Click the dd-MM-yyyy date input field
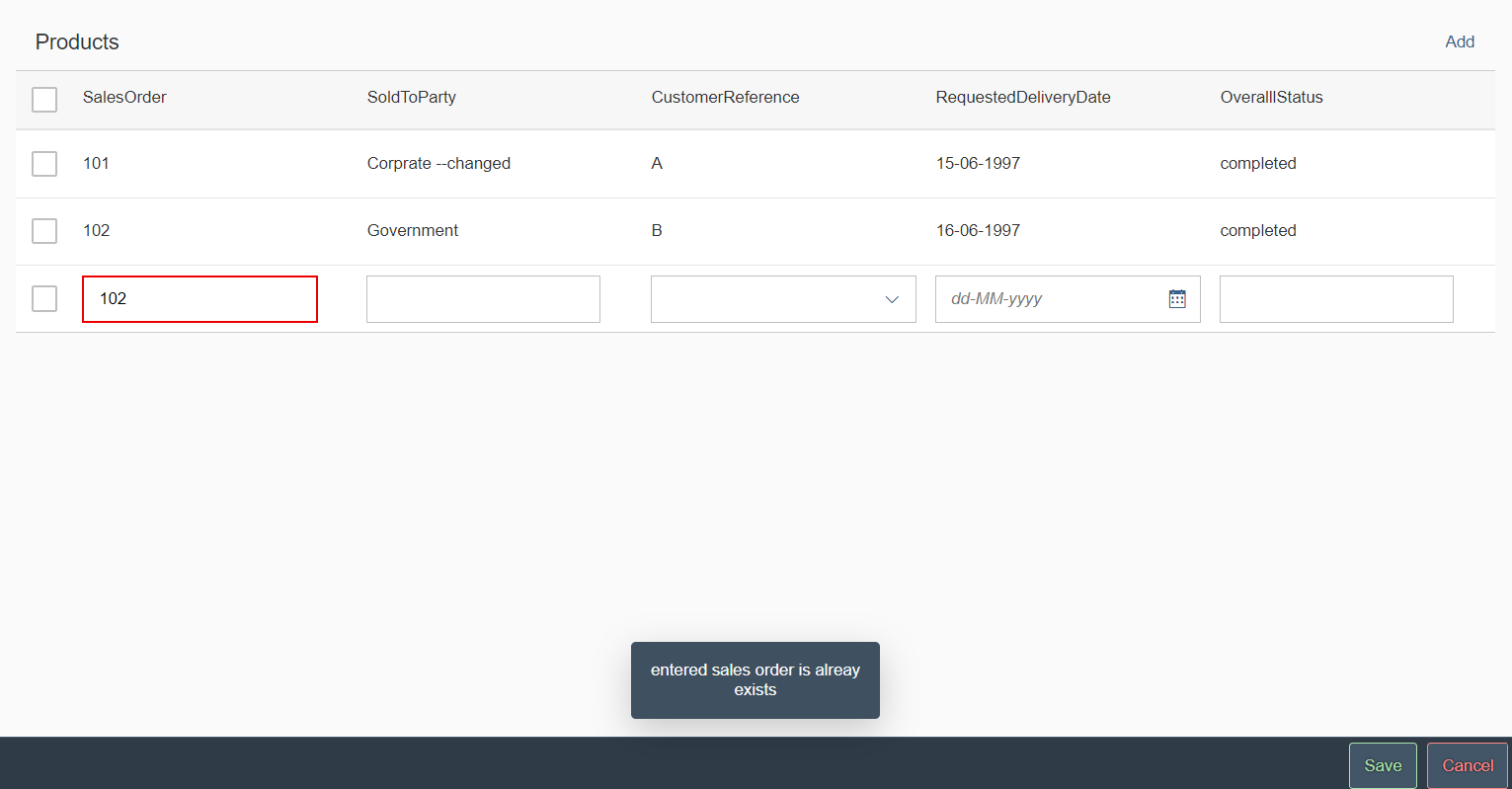Screen dimensions: 1512x789 point(1047,298)
